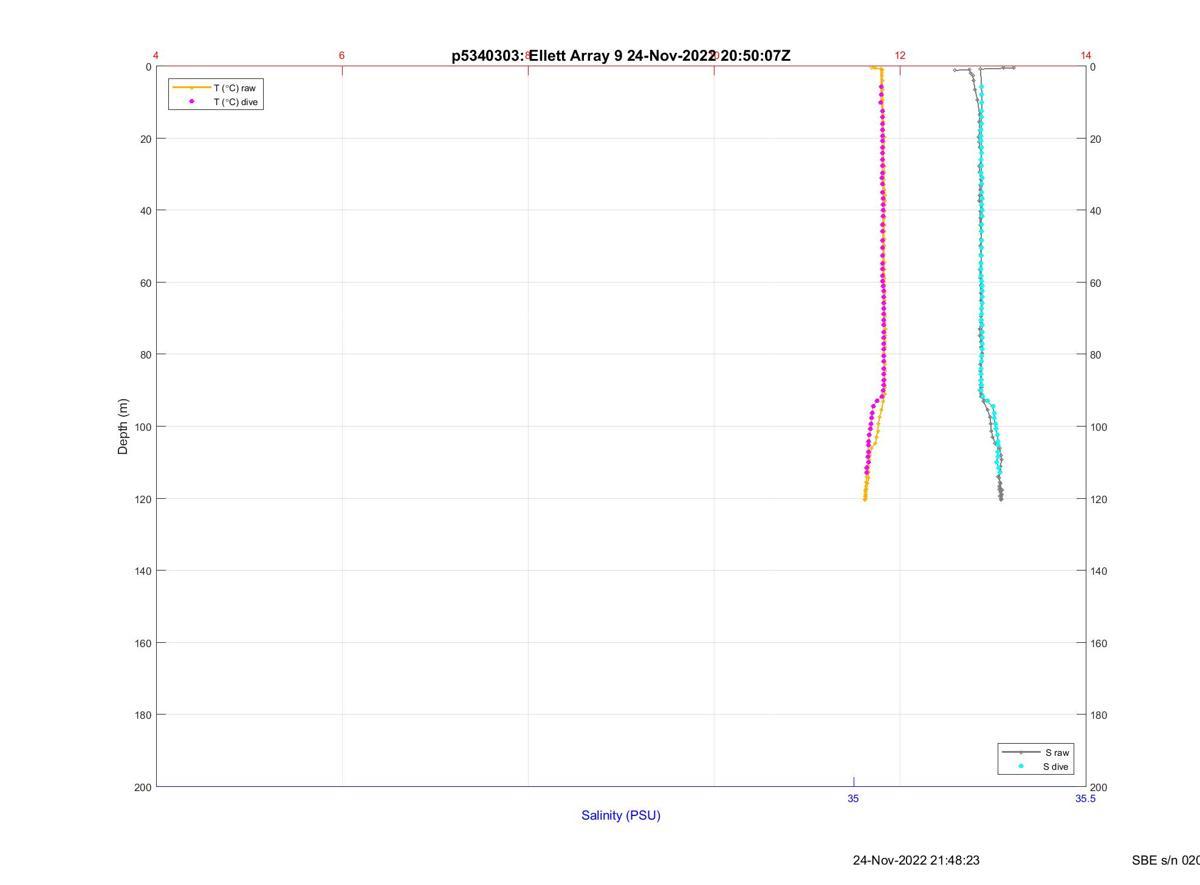
Task: Click the magenta T dive legend marker
Action: tap(192, 102)
